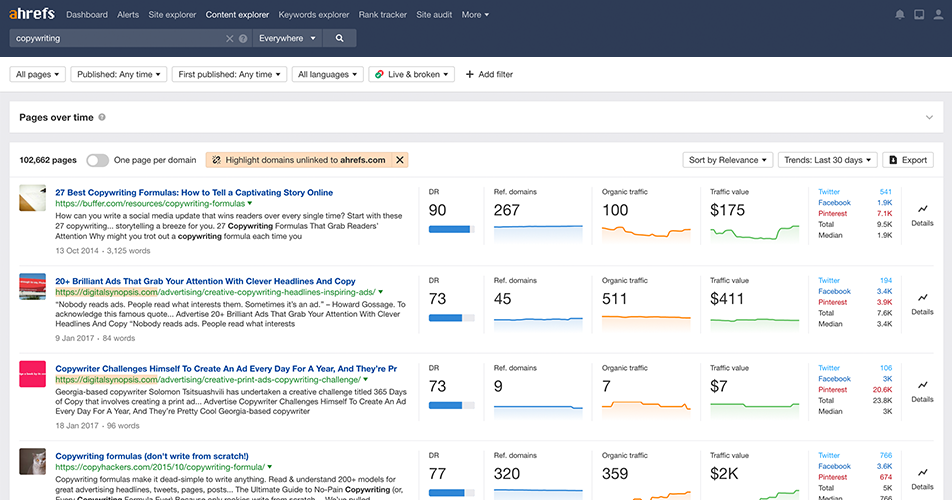Image resolution: width=952 pixels, height=500 pixels.
Task: Remove the Highlight unlinked domains filter
Action: coord(400,160)
